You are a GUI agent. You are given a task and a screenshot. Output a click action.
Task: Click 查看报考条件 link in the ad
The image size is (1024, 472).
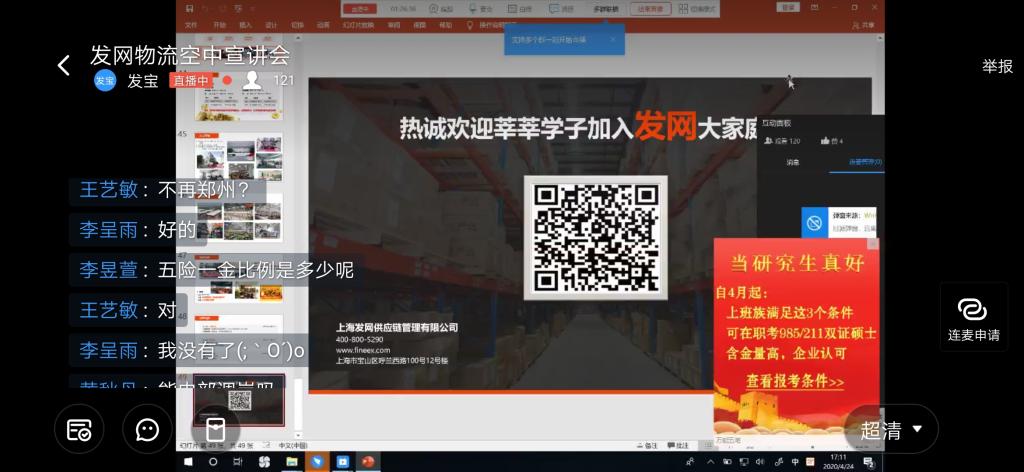point(795,382)
